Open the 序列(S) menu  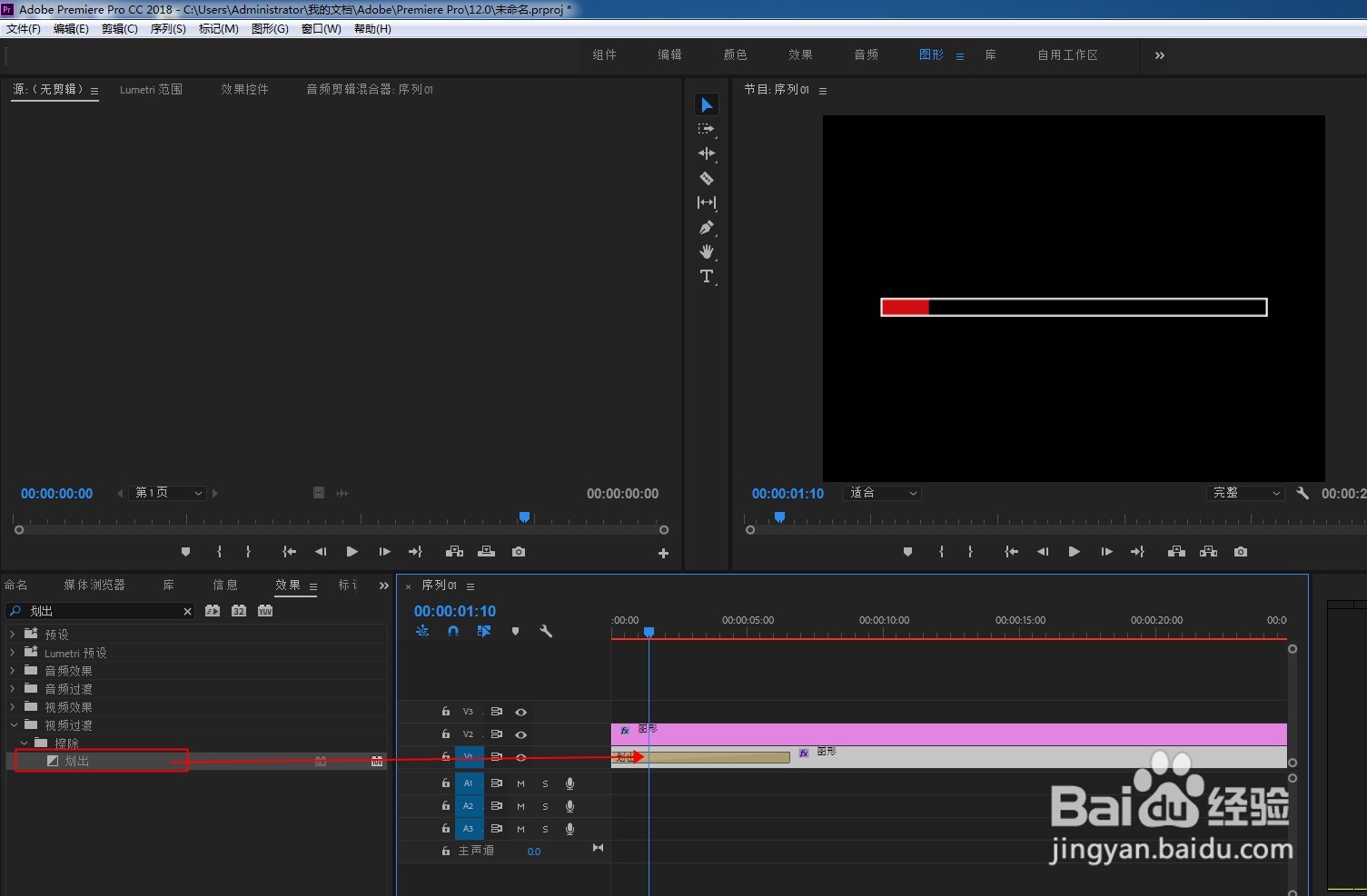pos(168,29)
